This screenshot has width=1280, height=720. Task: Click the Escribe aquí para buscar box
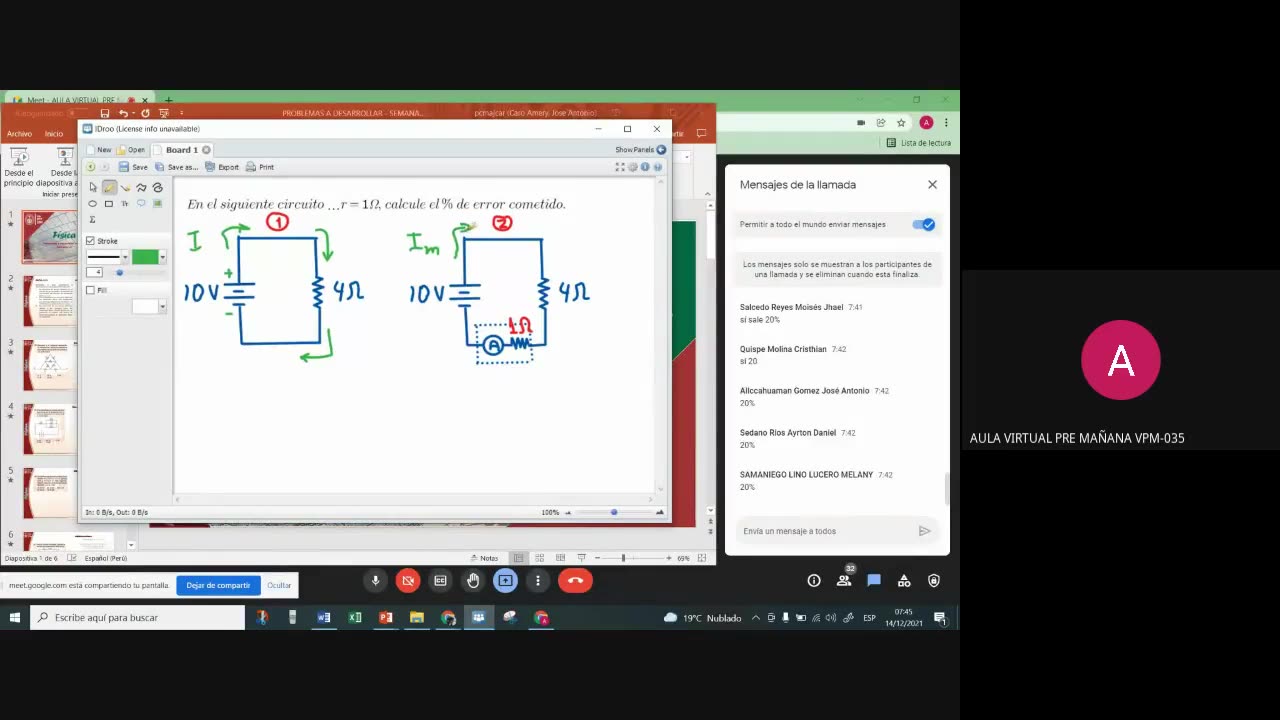pyautogui.click(x=138, y=617)
